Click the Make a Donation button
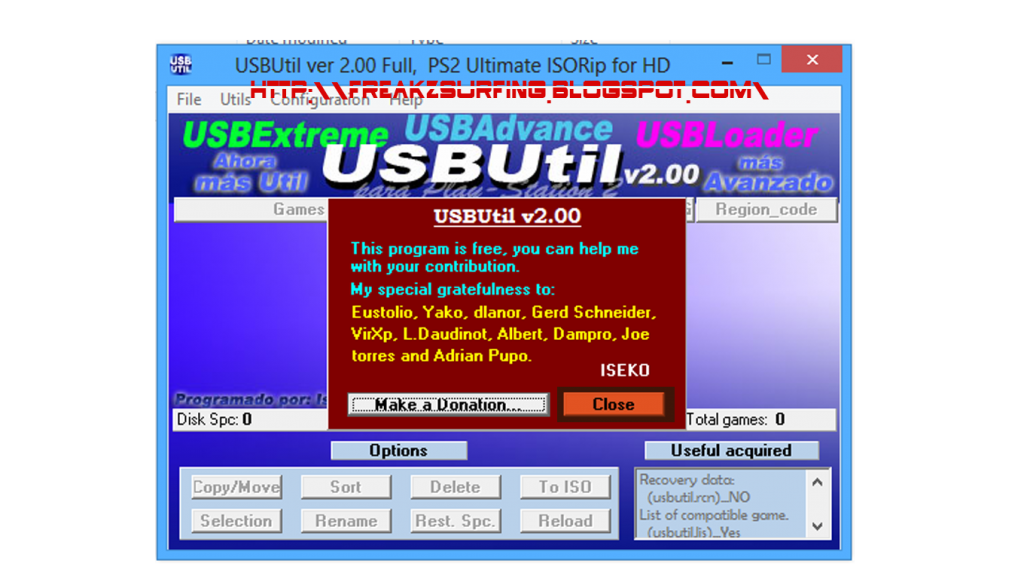The width and height of the screenshot is (1024, 578). tap(449, 404)
